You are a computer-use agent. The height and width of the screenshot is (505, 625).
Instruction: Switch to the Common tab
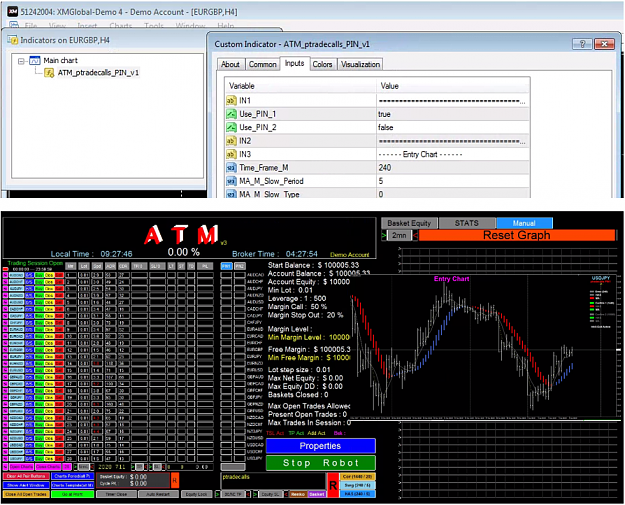pyautogui.click(x=262, y=64)
